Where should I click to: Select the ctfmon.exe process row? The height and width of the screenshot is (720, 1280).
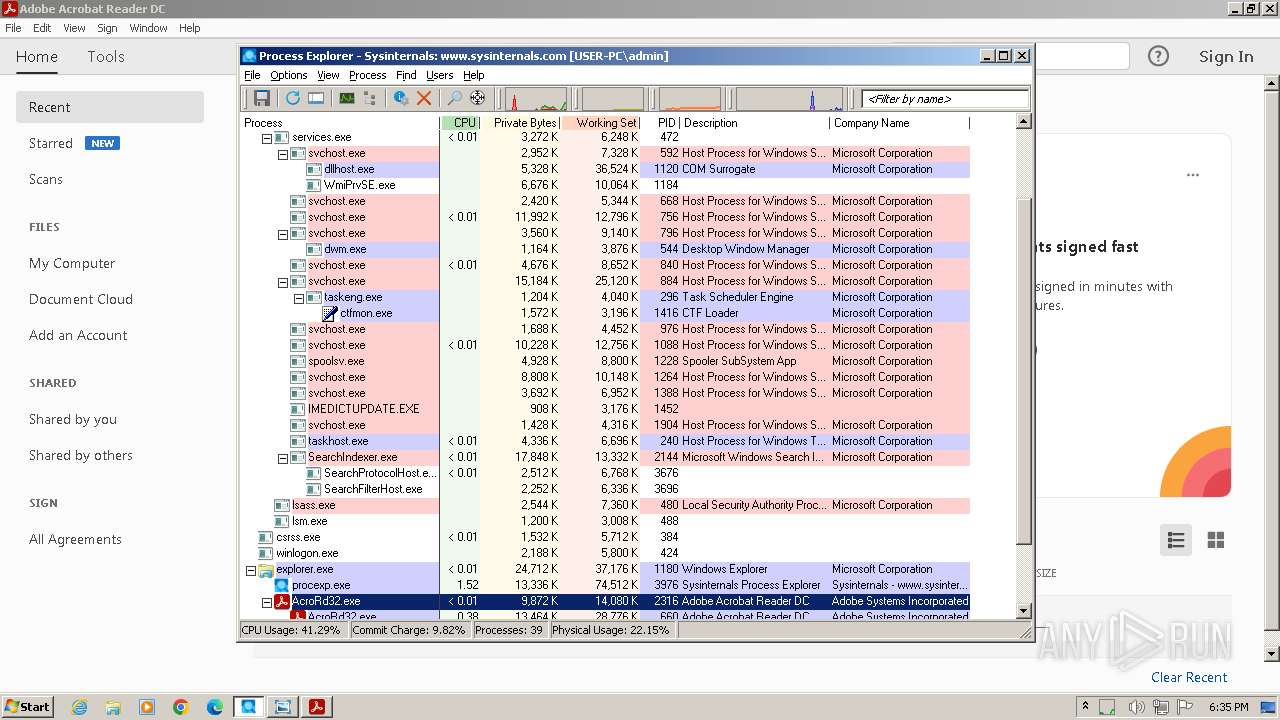605,313
